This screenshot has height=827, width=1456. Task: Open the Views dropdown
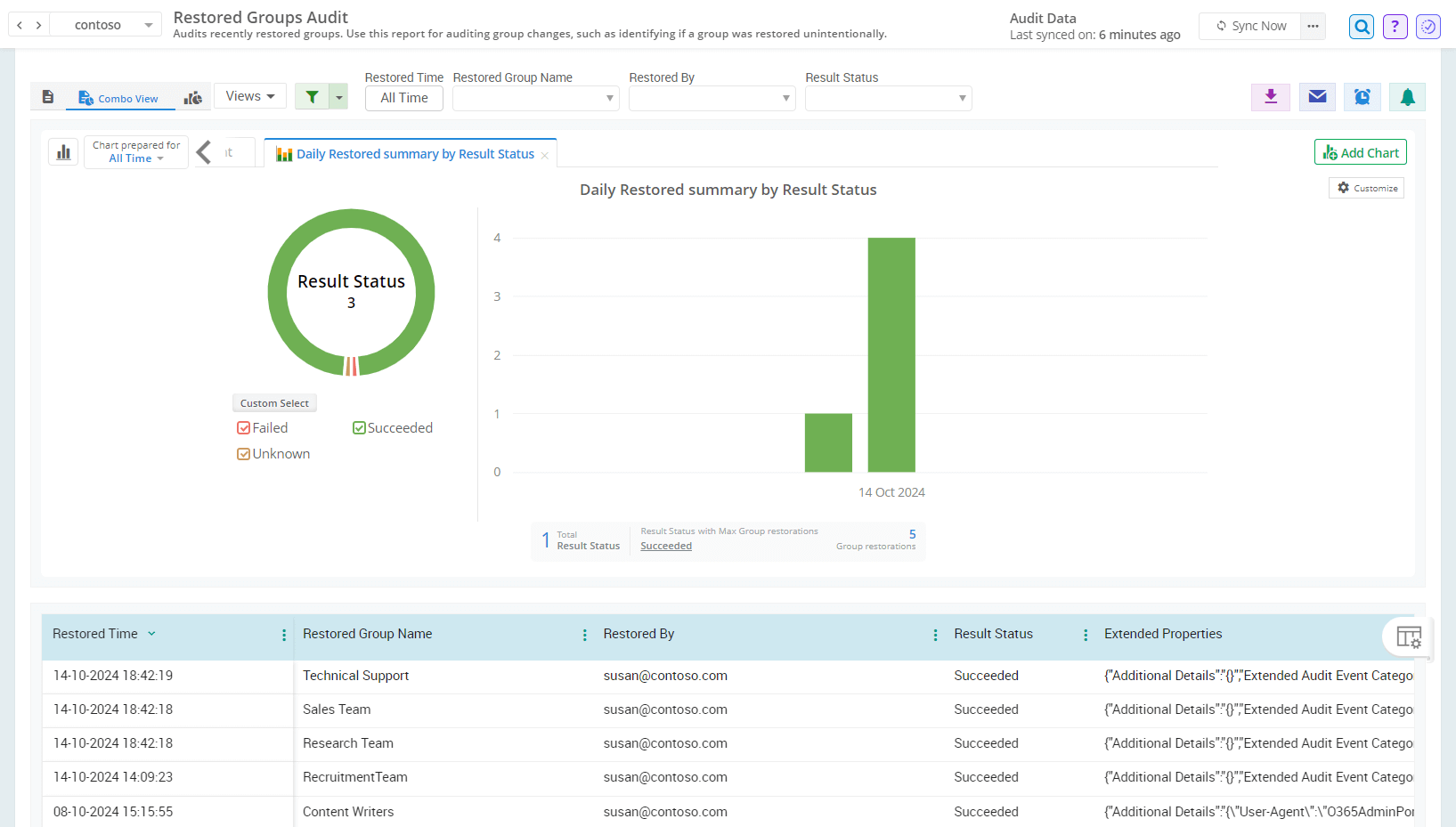[x=249, y=96]
